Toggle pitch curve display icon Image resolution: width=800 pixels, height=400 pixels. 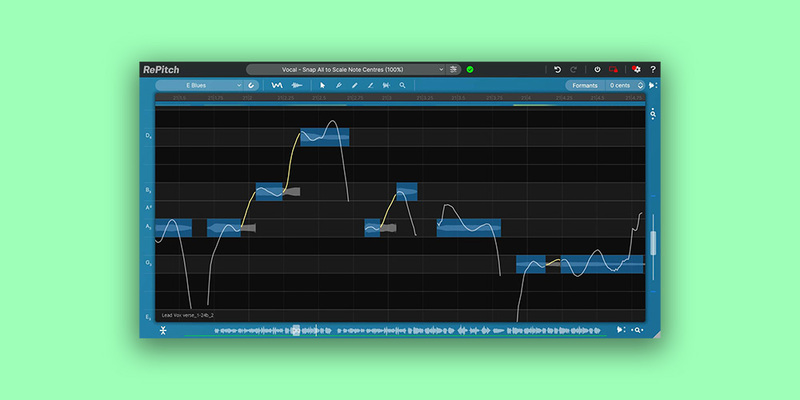277,85
